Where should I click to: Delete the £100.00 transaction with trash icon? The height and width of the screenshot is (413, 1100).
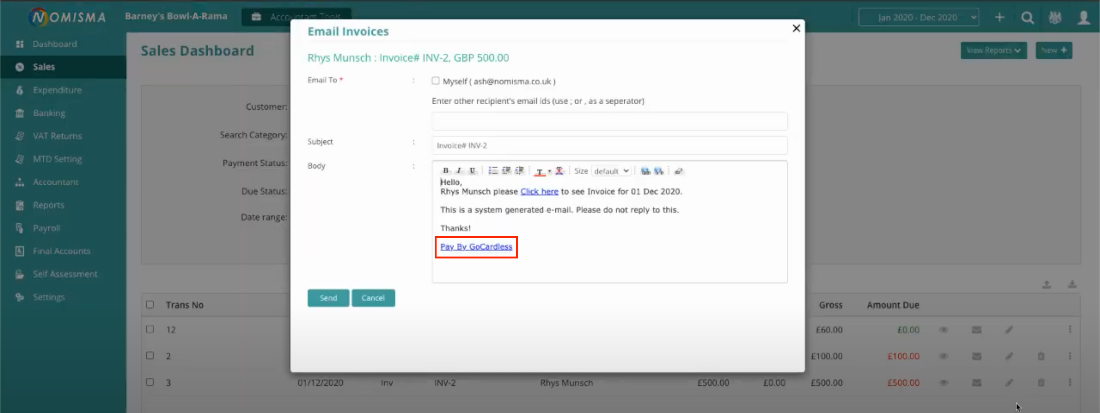[1041, 356]
